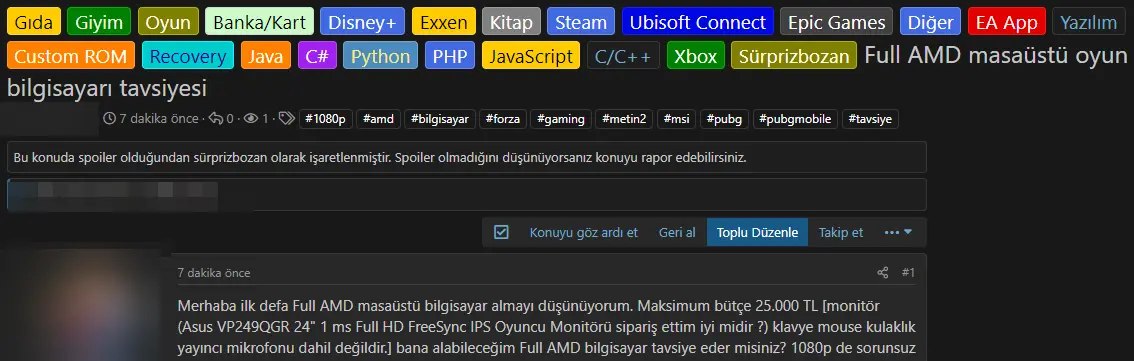
Task: Choose the C# label
Action: tap(317, 56)
